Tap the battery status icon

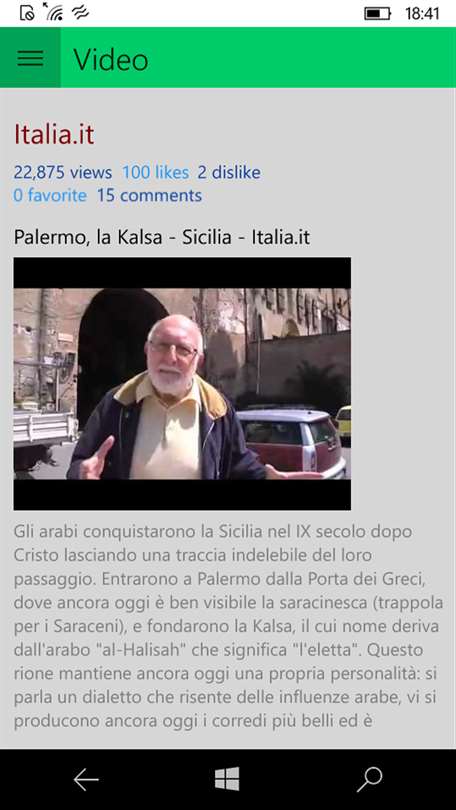[378, 13]
